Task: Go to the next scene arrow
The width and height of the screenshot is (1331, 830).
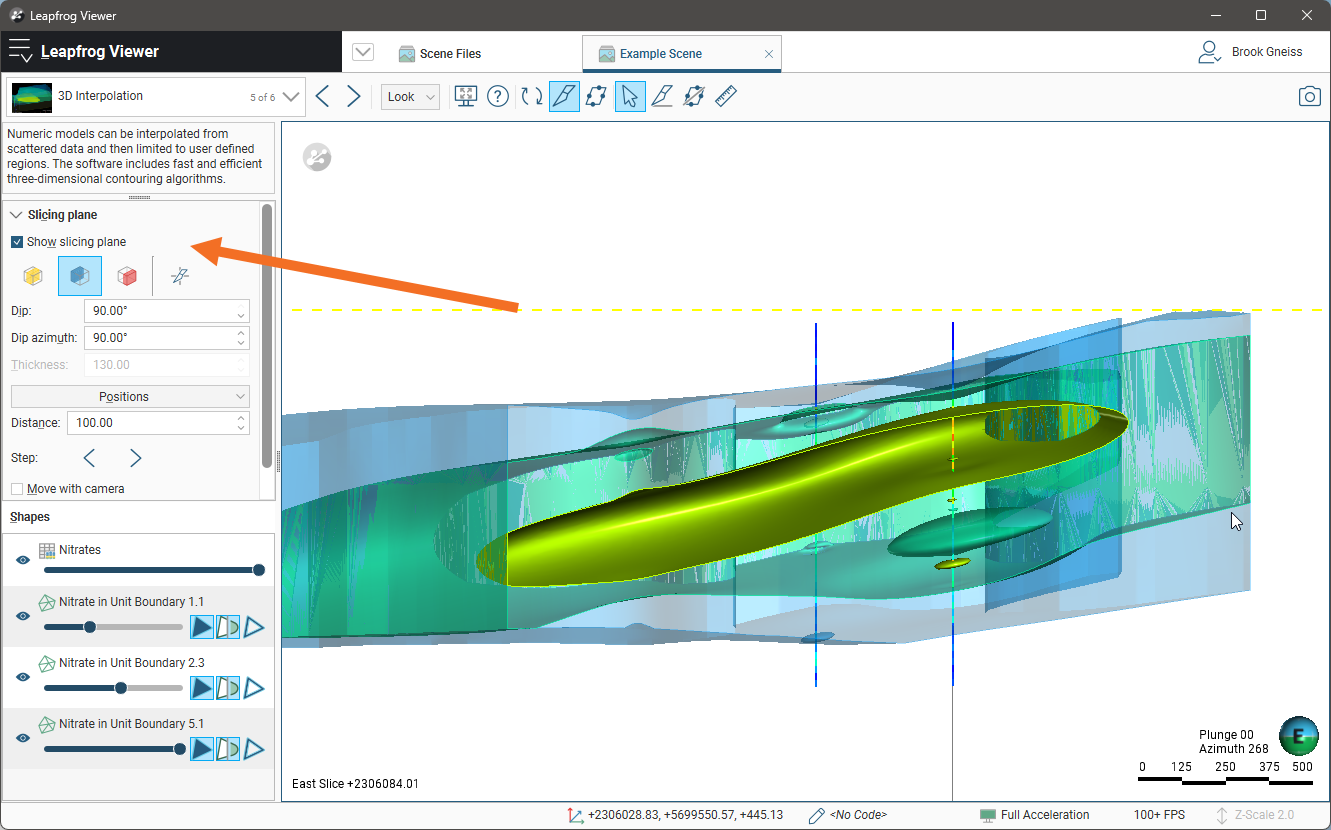Action: click(354, 96)
